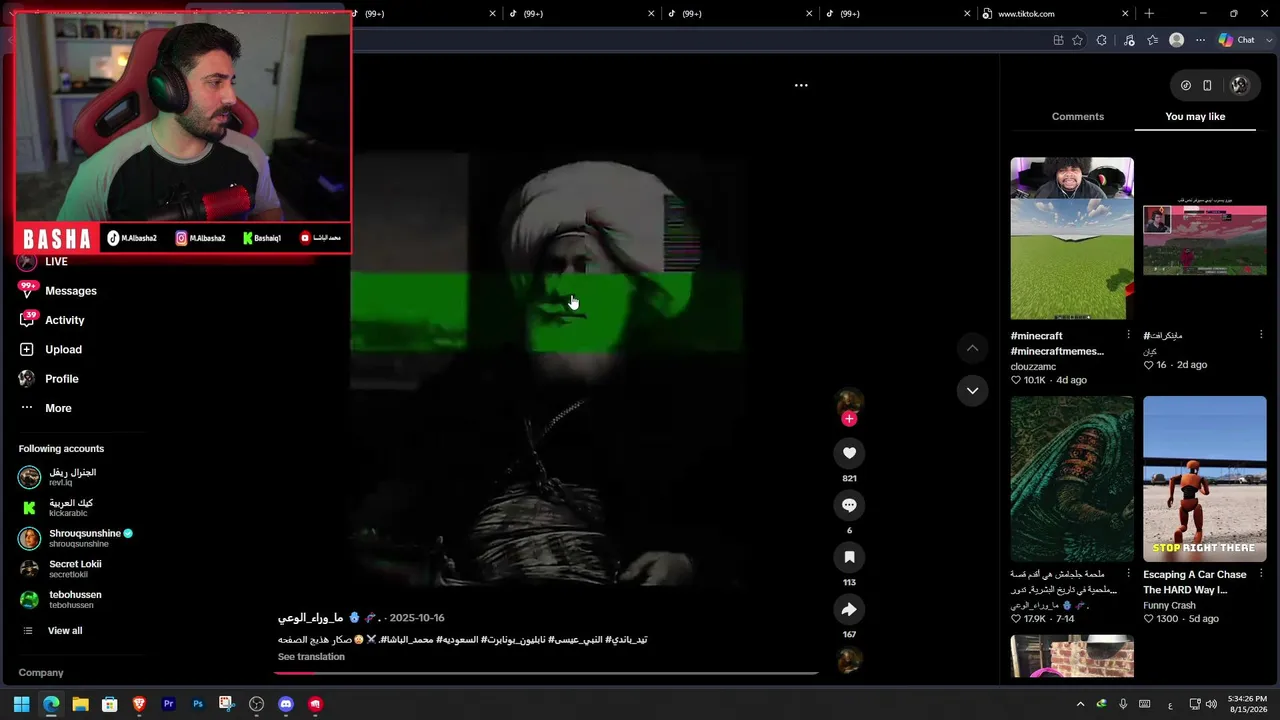This screenshot has width=1280, height=720.
Task: Switch to the Comments tab
Action: coord(1078,117)
